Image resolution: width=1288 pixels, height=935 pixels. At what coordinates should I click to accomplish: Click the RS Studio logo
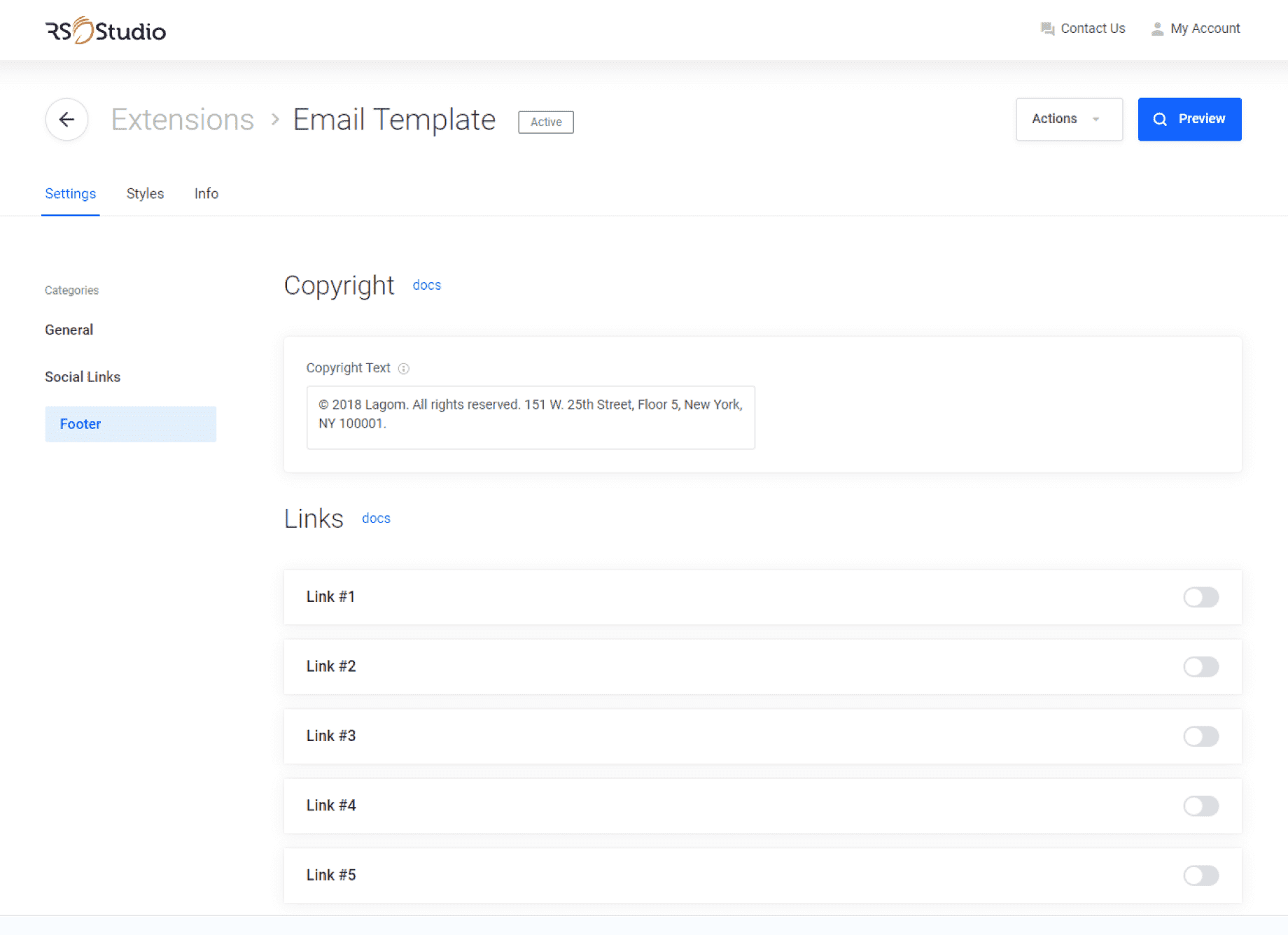pyautogui.click(x=106, y=30)
